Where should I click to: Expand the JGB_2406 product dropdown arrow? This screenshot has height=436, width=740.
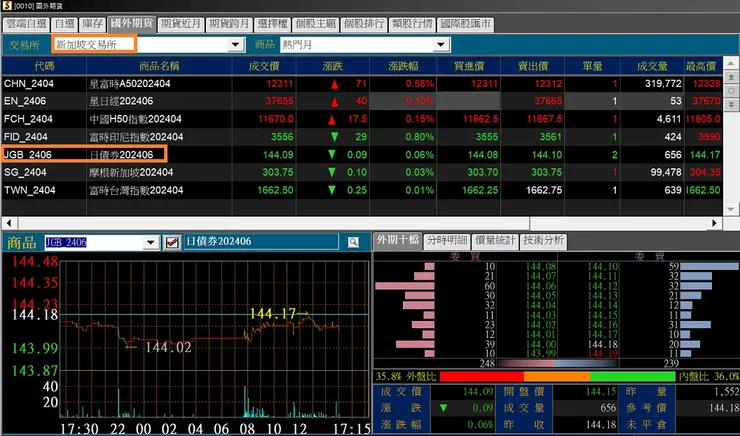click(x=150, y=243)
